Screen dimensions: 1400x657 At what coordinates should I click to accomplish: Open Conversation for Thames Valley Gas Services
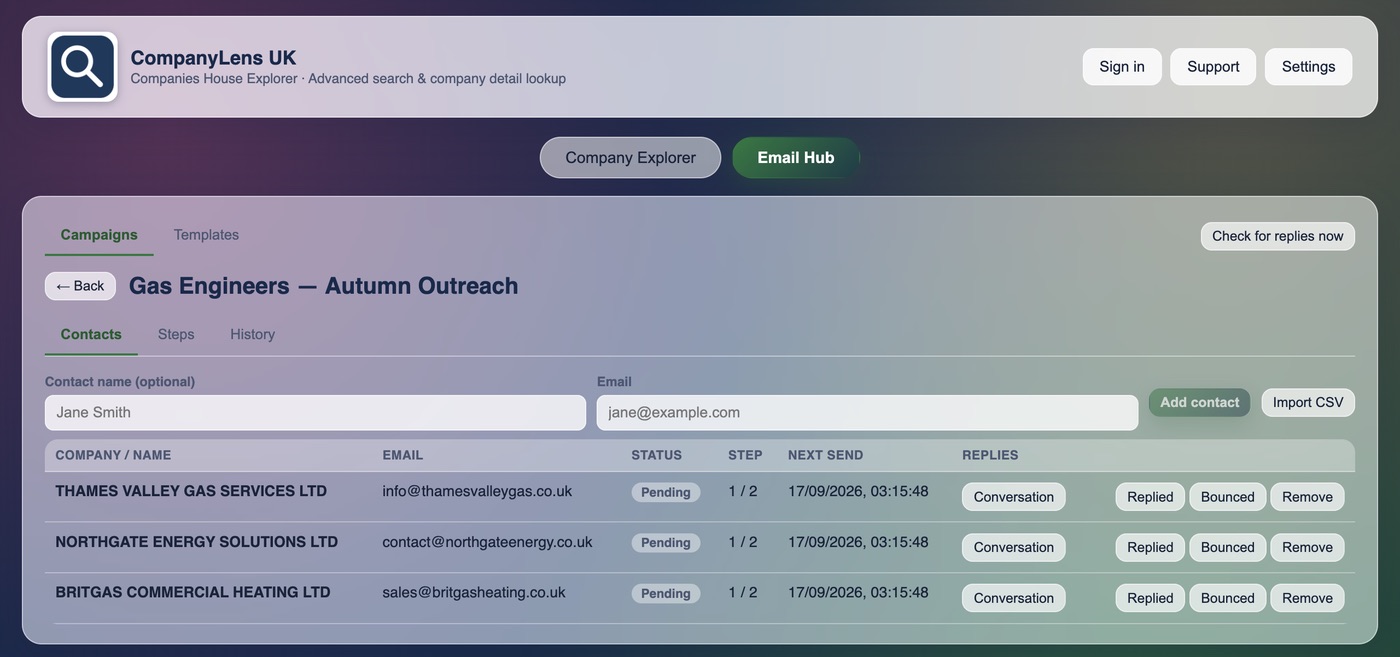coord(1014,497)
